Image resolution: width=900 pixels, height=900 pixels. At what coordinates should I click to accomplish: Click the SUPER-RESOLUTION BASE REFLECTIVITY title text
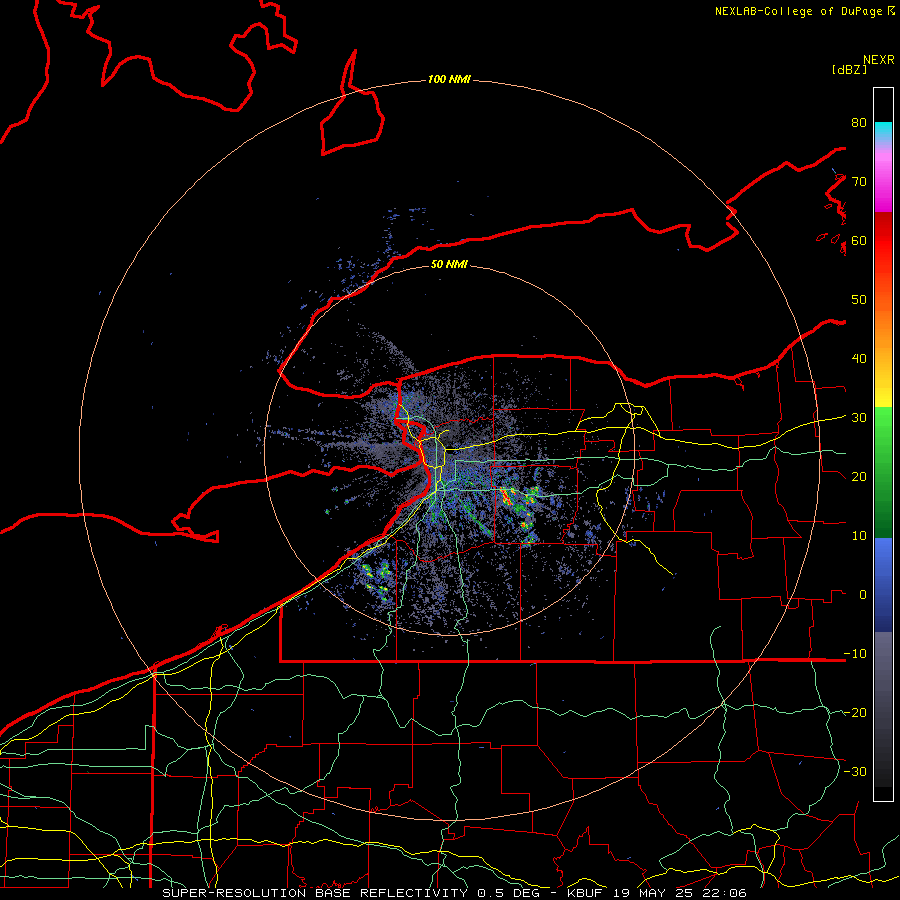tap(315, 893)
